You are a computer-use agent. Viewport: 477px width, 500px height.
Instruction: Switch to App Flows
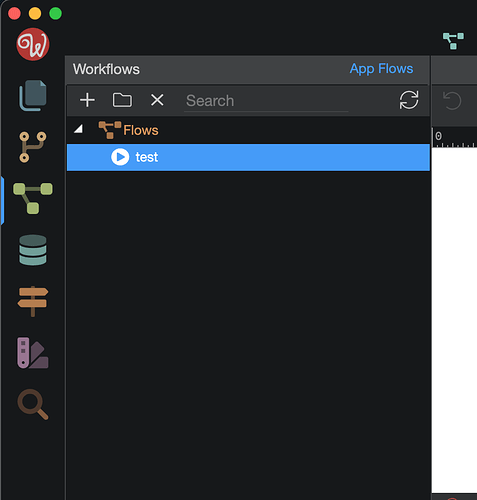point(381,69)
